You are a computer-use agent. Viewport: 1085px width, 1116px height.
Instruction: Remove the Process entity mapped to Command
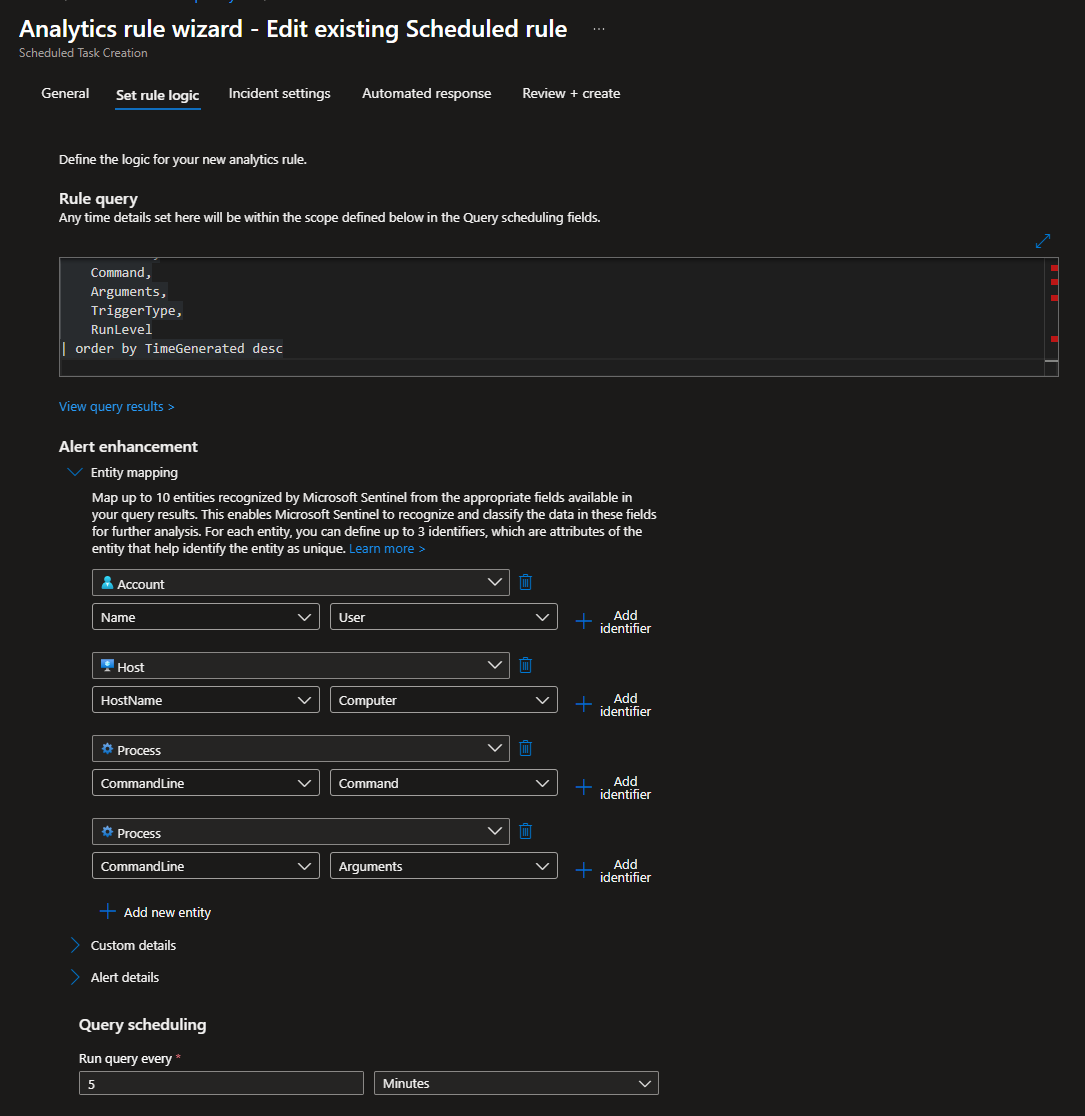click(526, 748)
